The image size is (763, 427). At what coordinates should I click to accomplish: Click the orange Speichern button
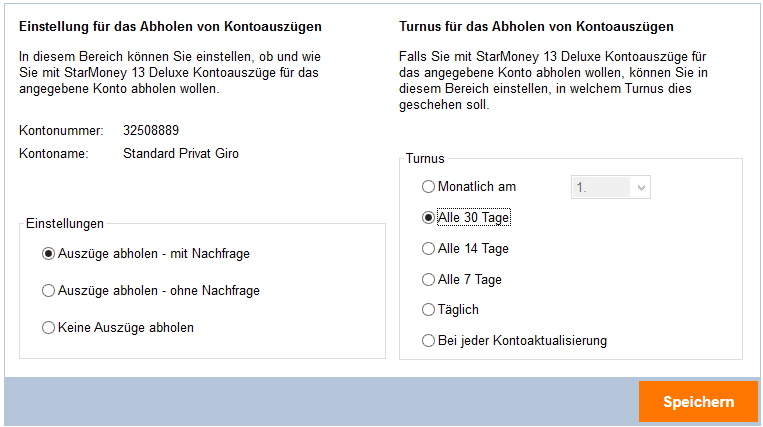tap(698, 402)
